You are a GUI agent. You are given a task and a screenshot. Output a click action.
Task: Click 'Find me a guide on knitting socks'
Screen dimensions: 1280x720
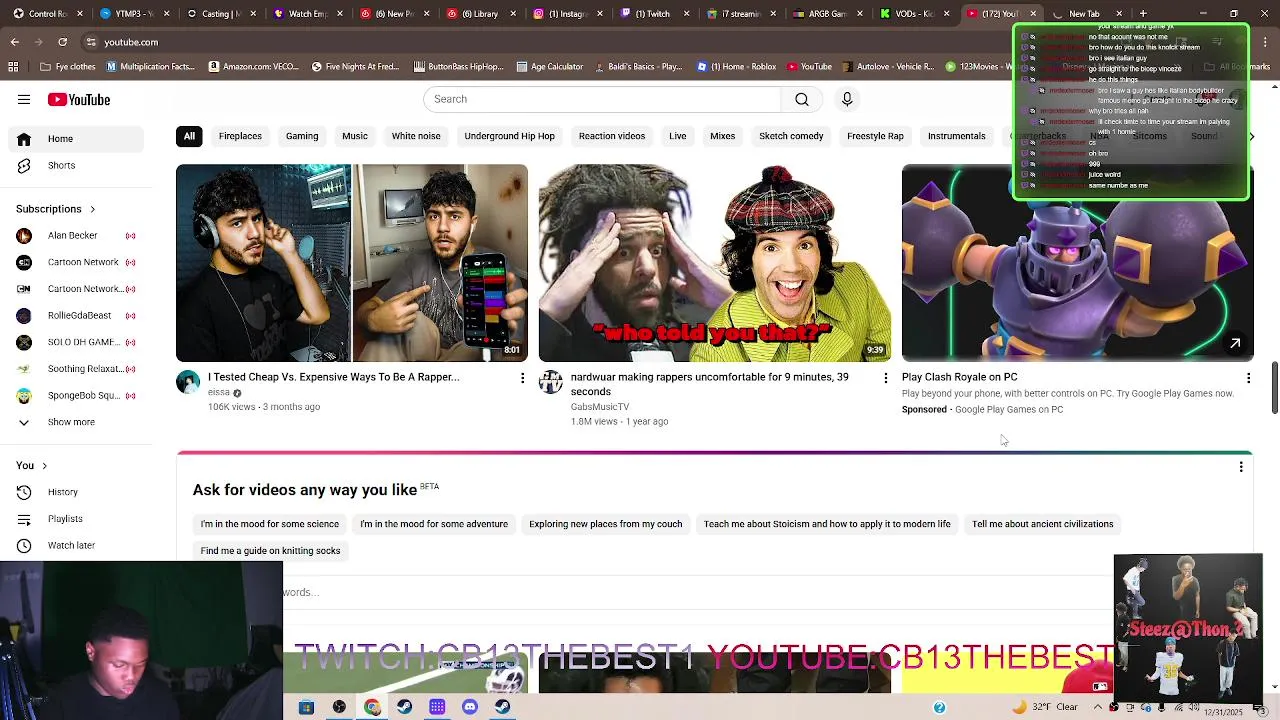click(270, 551)
